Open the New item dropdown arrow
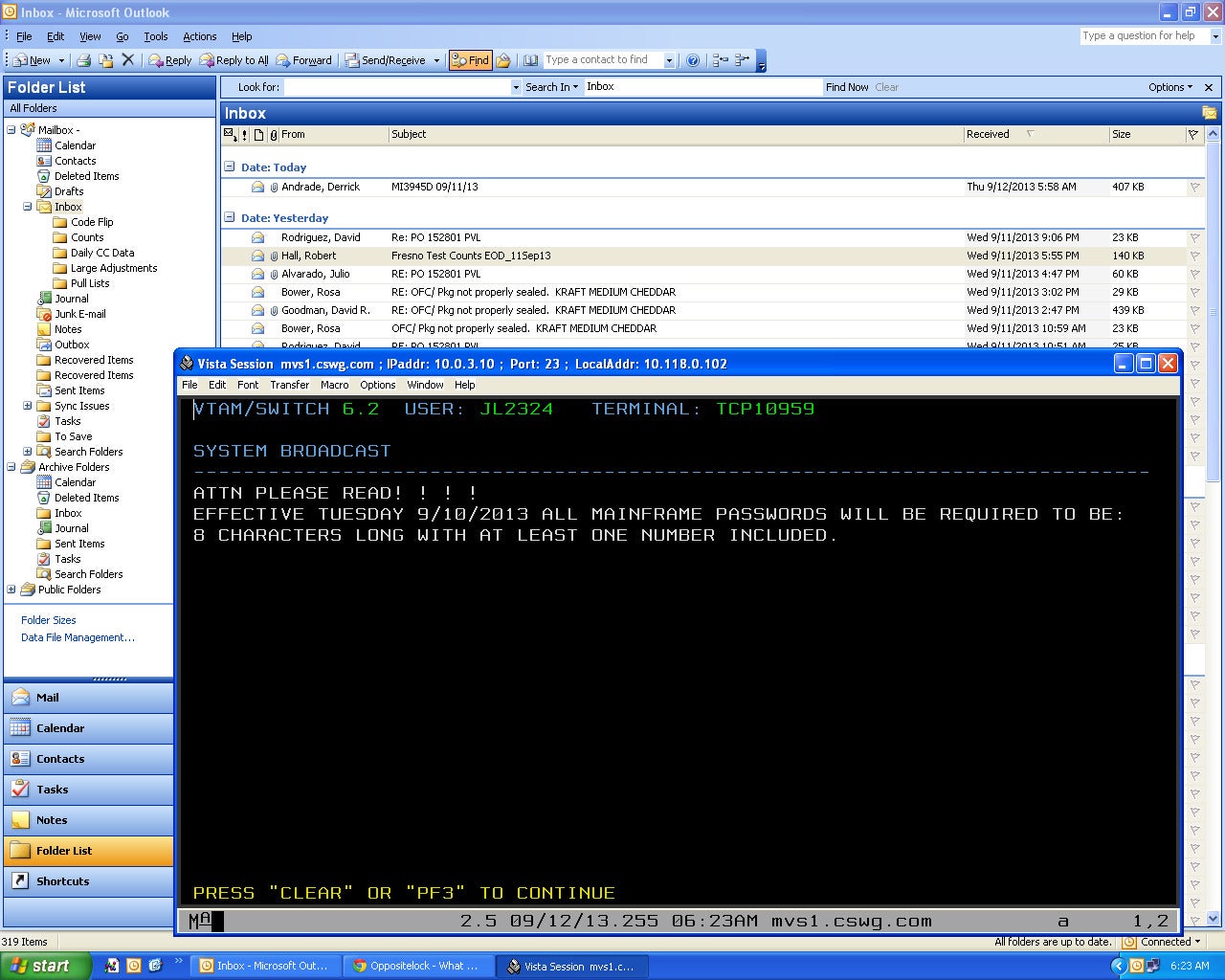 pyautogui.click(x=61, y=60)
